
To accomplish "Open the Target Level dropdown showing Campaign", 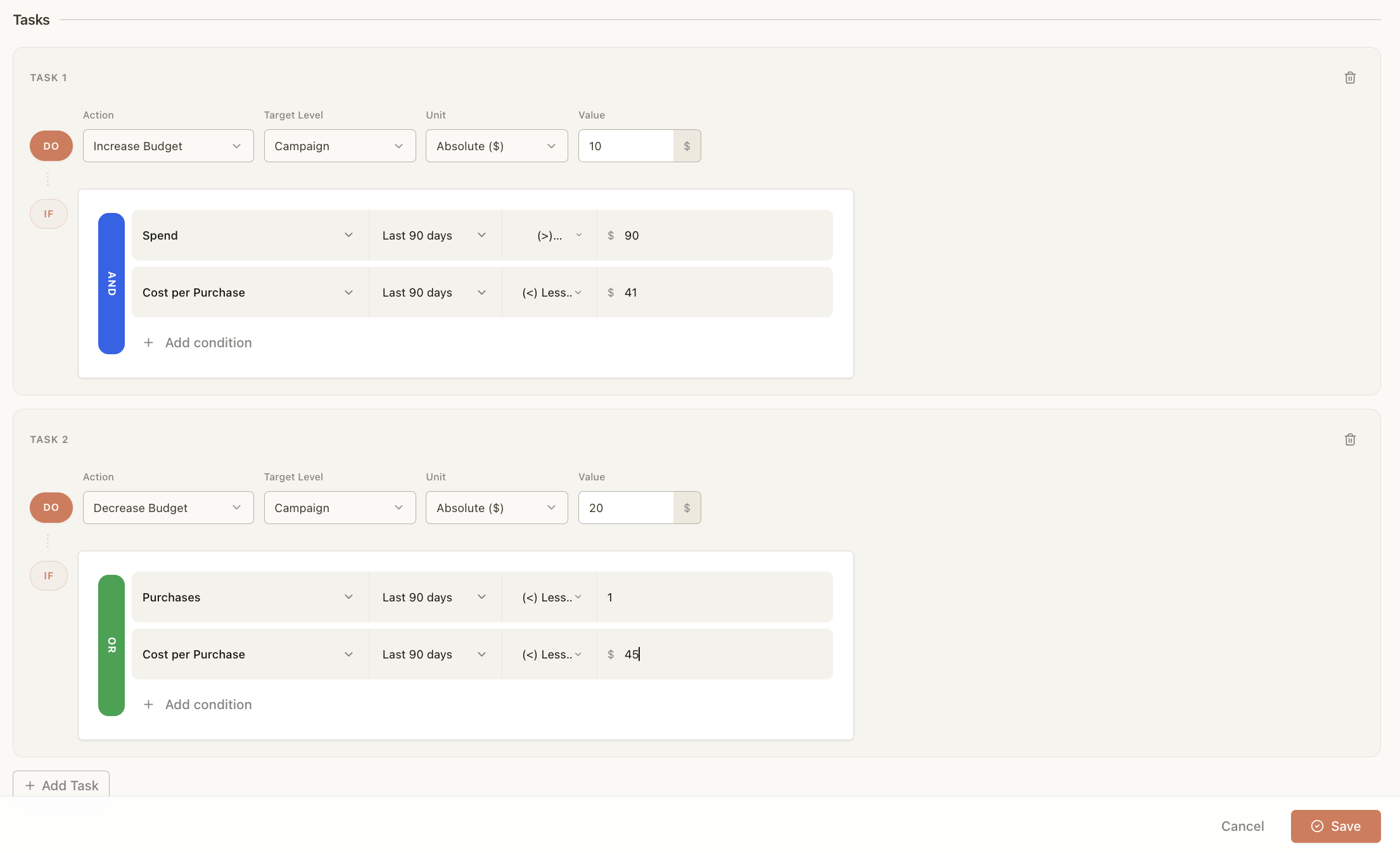I will pos(340,146).
